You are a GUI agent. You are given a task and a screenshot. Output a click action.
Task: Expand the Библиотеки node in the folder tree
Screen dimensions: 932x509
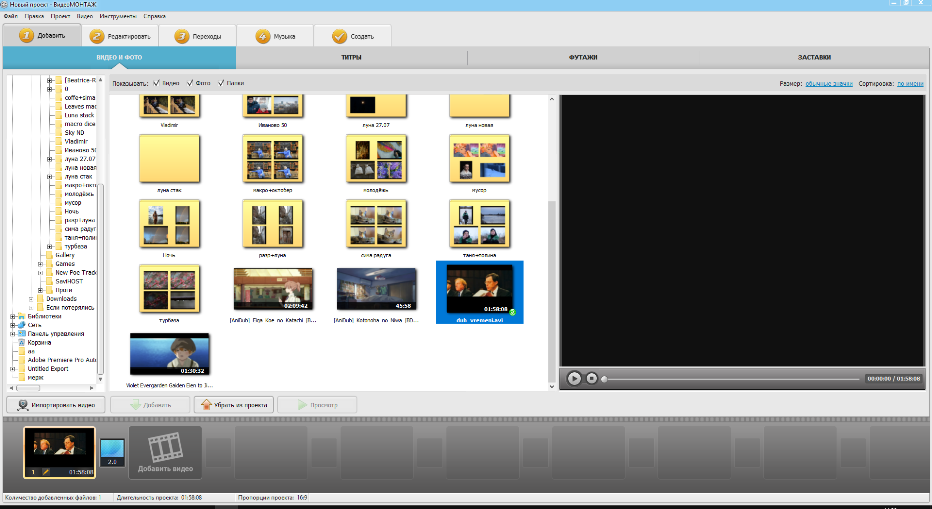[x=13, y=316]
